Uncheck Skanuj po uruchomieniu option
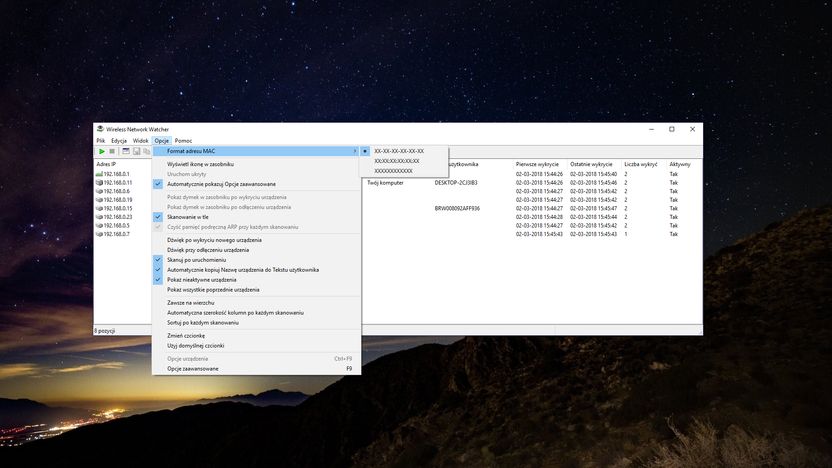Screen dimensions: 832x468 256,260
